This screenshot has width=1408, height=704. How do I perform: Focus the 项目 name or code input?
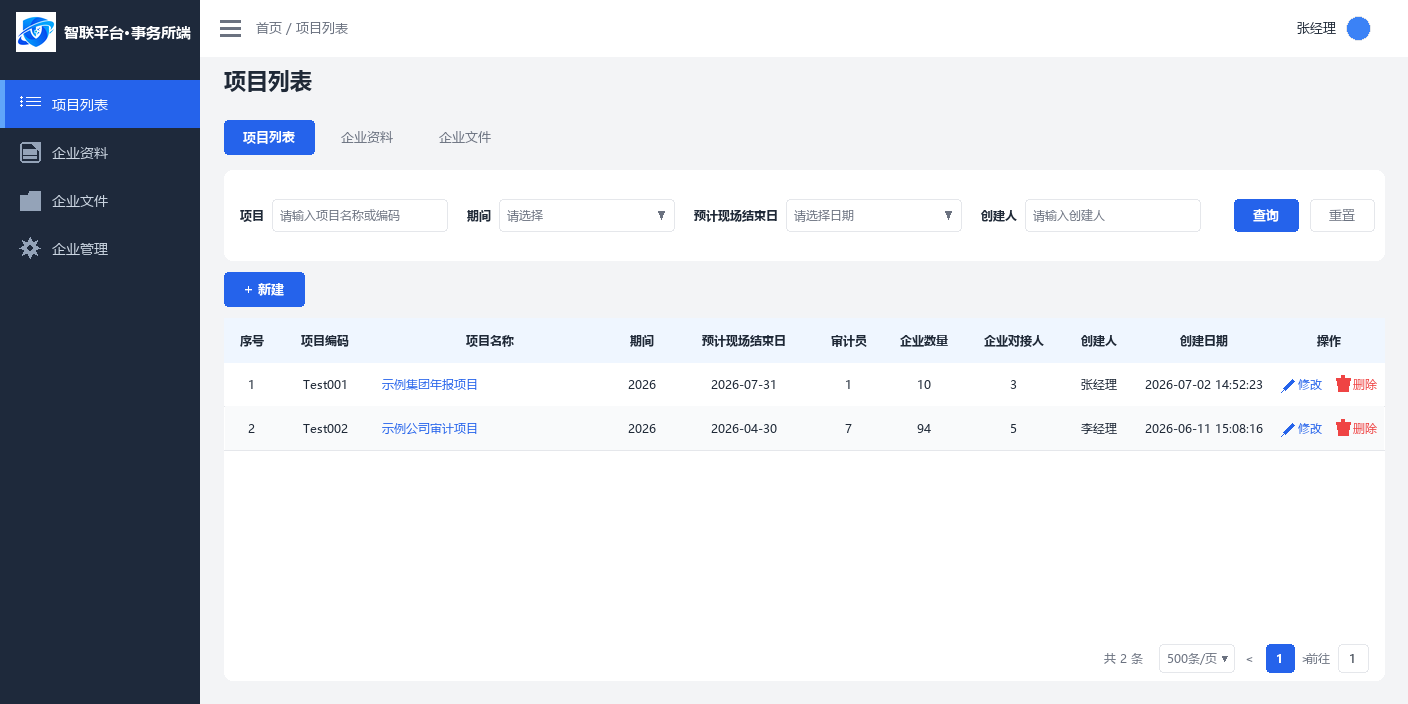tap(360, 215)
